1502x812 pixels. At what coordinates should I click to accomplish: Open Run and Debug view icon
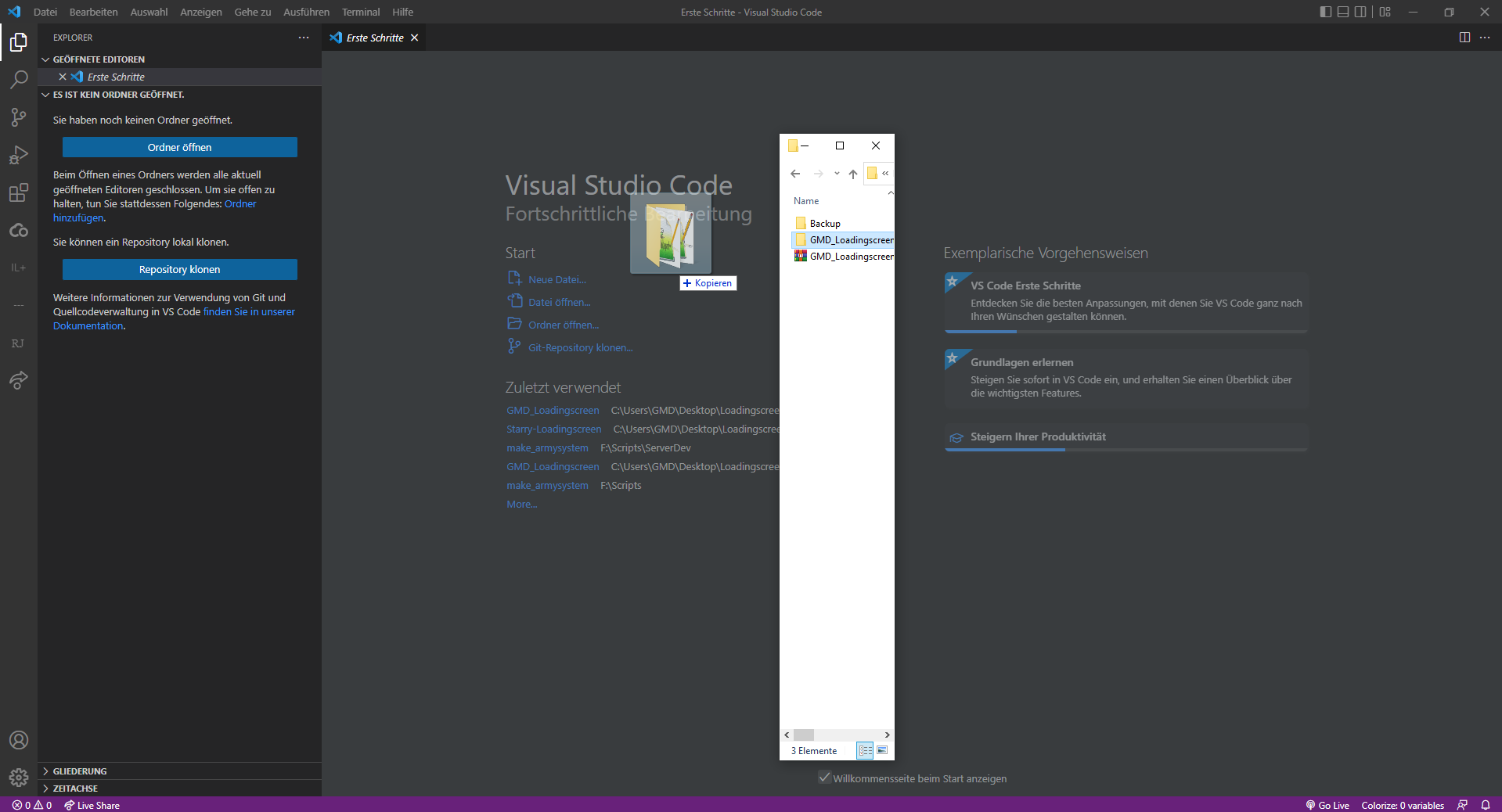pyautogui.click(x=19, y=154)
